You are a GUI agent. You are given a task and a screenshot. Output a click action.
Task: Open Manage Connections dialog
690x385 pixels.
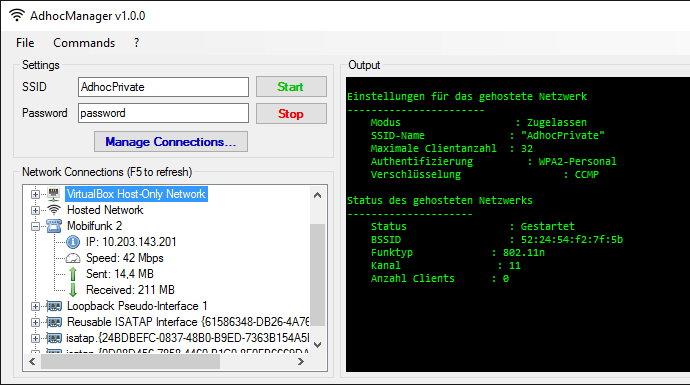pos(171,142)
